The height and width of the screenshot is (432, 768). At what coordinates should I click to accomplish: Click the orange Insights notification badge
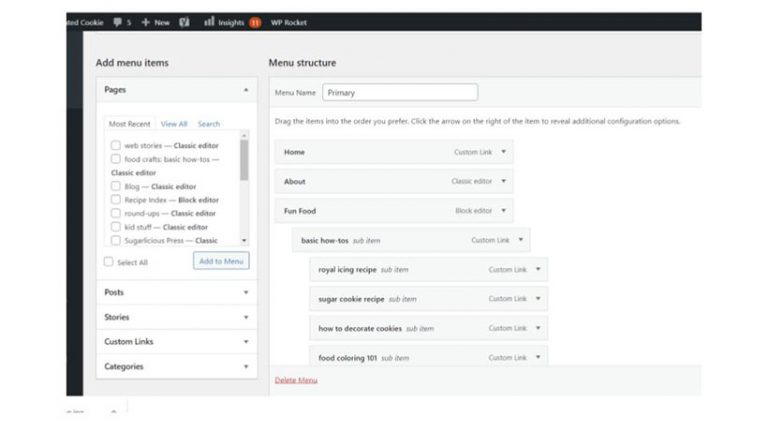tap(255, 22)
